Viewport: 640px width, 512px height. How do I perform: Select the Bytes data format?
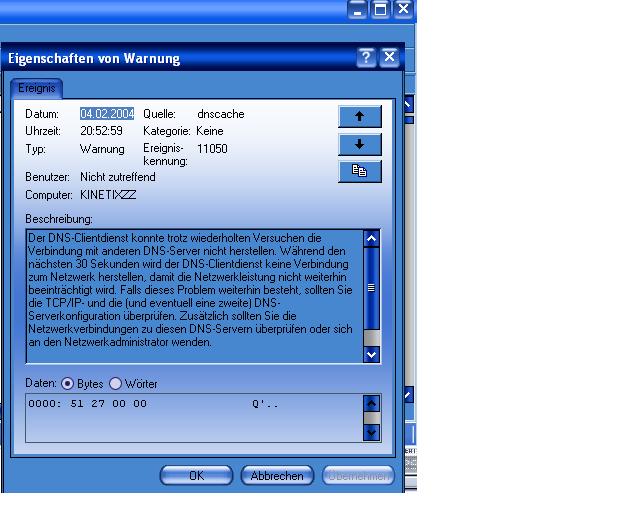pos(67,383)
